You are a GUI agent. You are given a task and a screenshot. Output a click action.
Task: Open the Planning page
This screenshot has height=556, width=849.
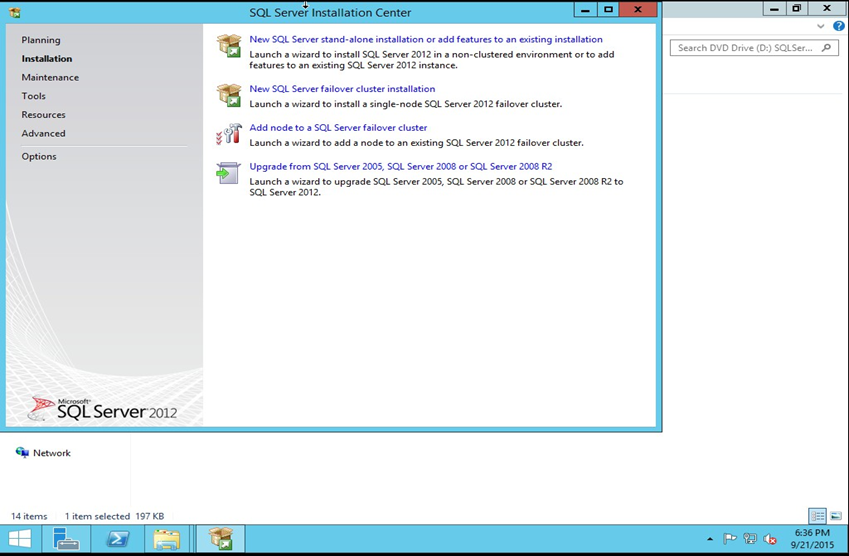coord(41,40)
